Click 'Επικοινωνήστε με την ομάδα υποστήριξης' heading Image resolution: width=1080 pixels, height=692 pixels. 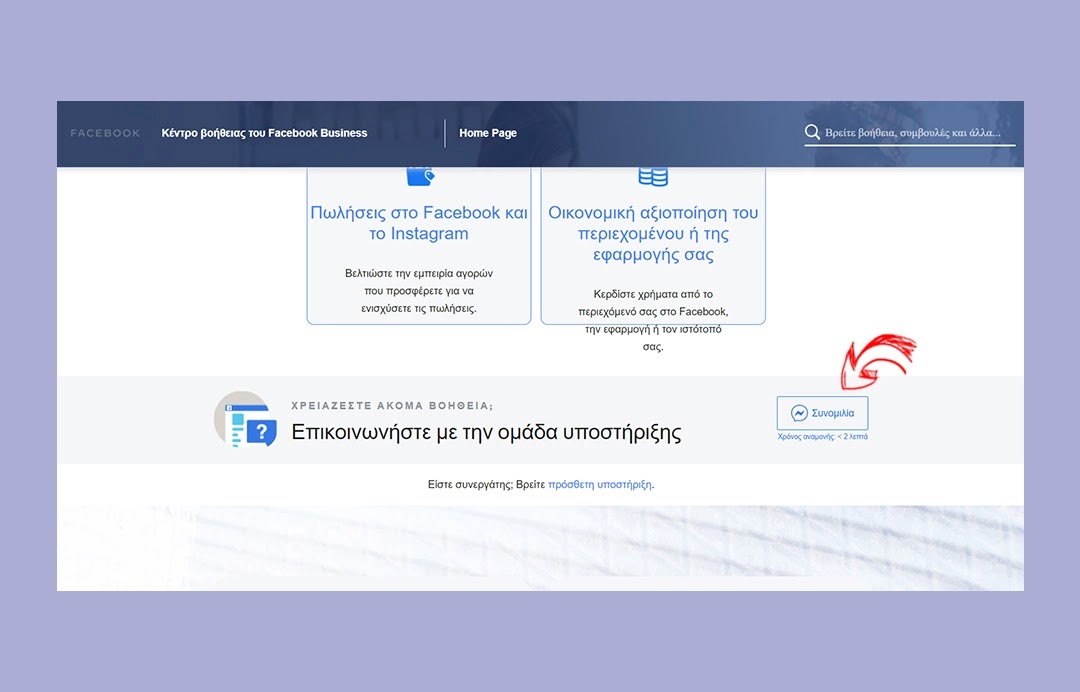pyautogui.click(x=486, y=432)
